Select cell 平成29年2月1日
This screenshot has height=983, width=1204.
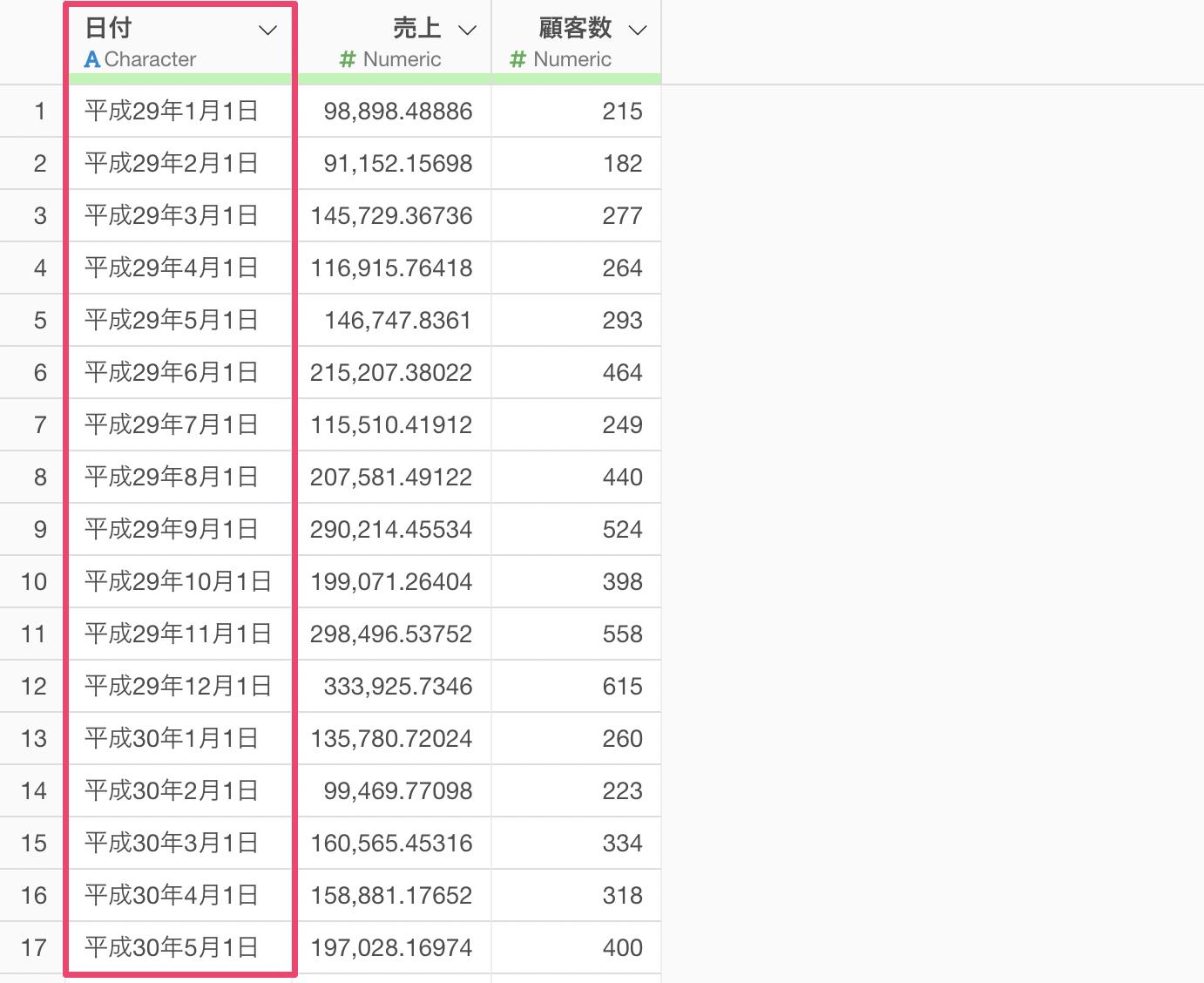172,163
